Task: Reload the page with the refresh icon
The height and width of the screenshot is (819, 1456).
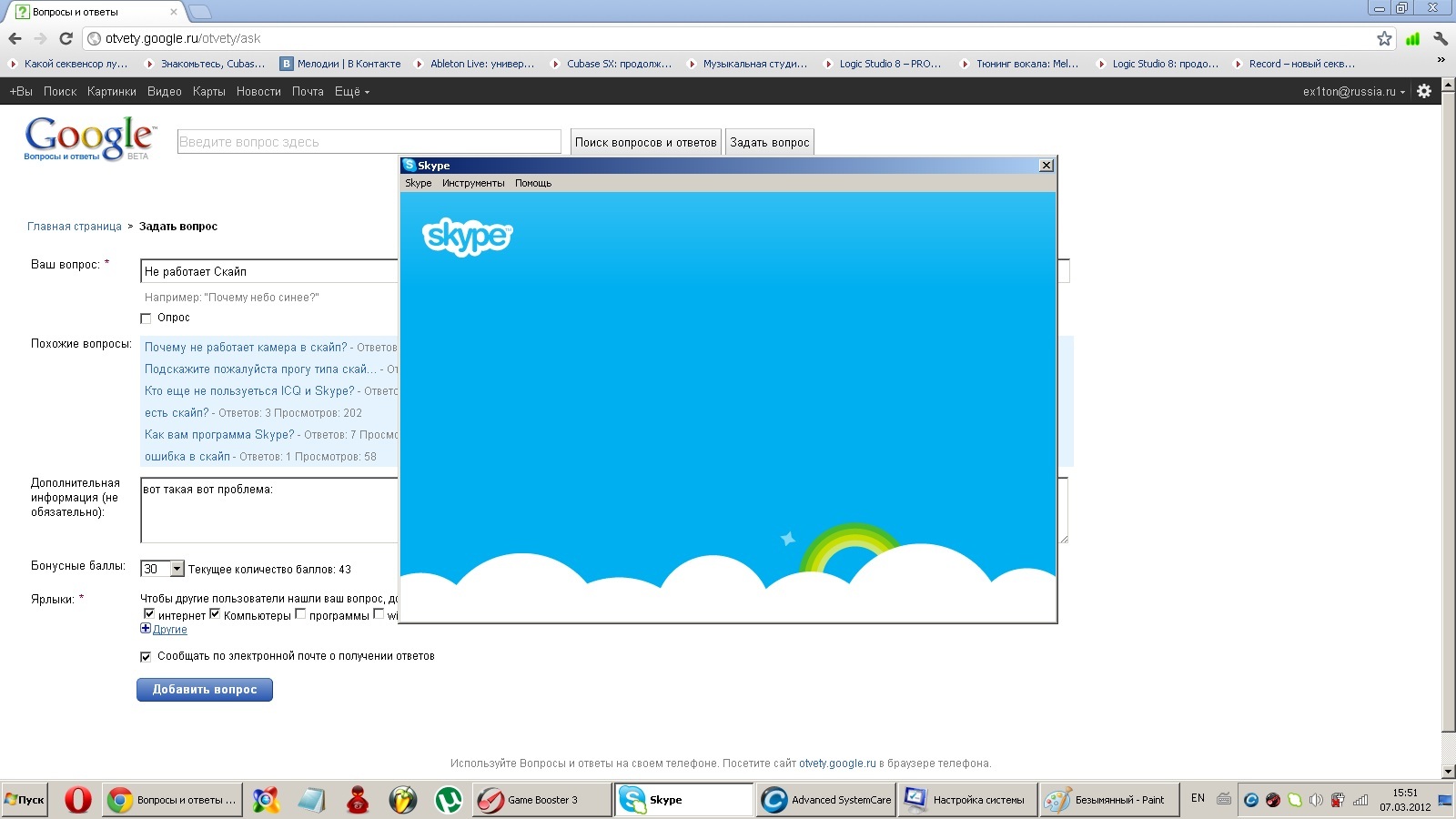Action: (66, 38)
